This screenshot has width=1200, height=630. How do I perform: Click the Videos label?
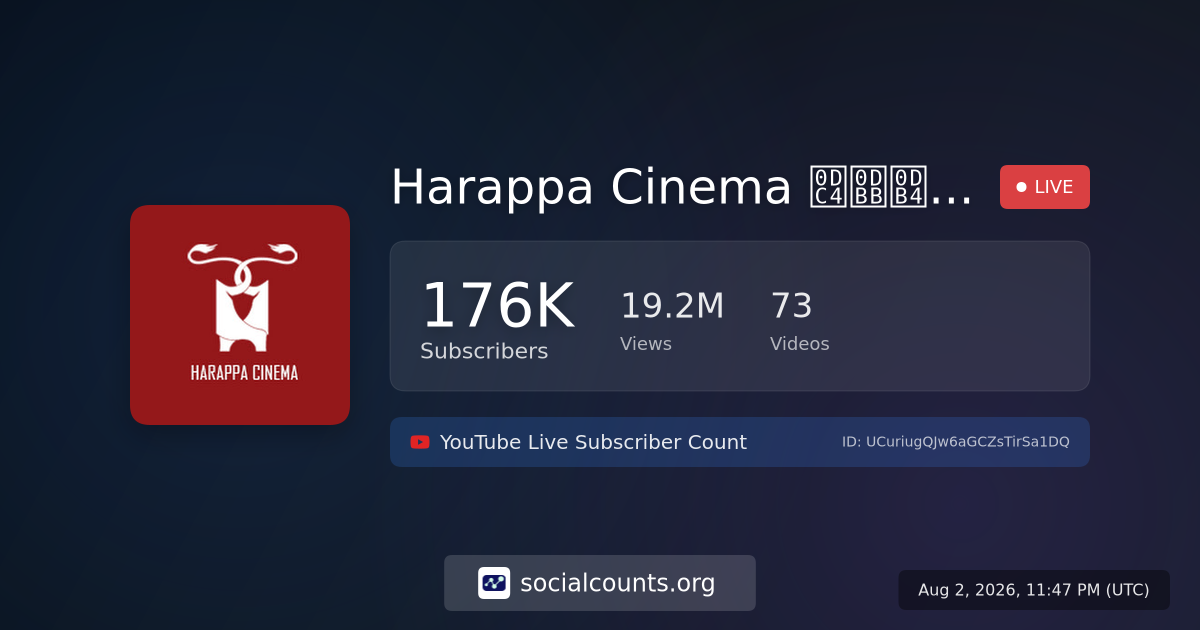click(x=800, y=344)
